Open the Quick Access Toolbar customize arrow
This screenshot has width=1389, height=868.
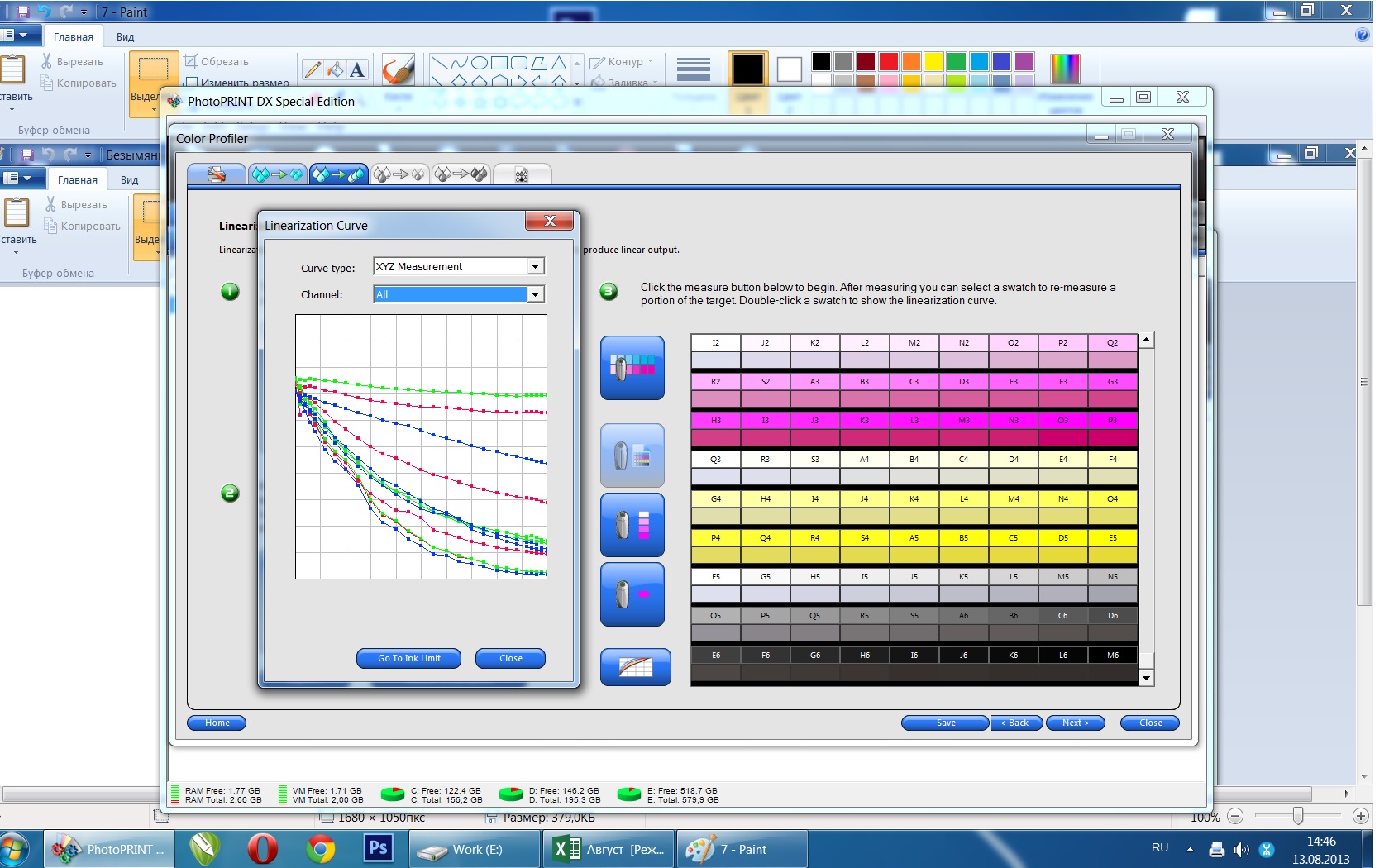pos(84,12)
